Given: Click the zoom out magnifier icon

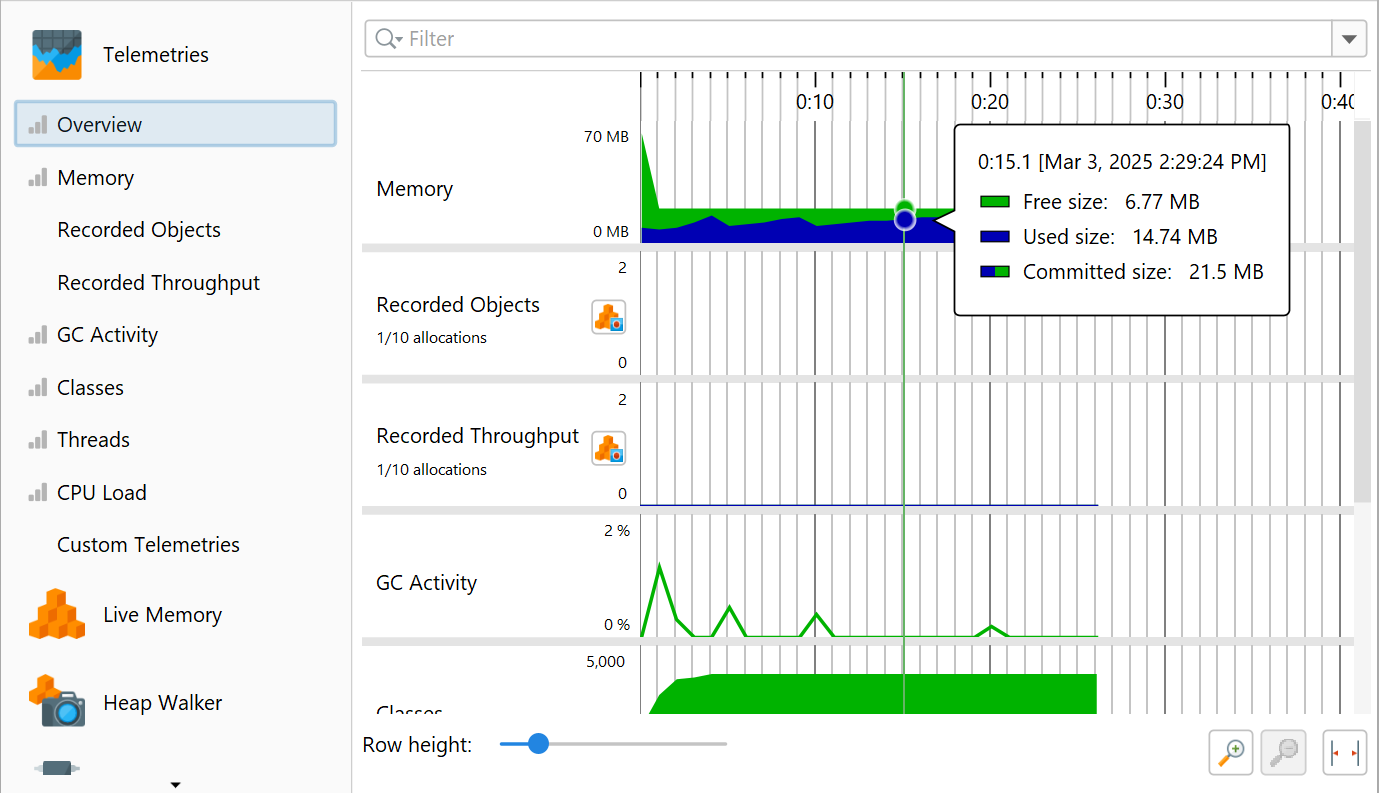Looking at the screenshot, I should [x=1283, y=752].
